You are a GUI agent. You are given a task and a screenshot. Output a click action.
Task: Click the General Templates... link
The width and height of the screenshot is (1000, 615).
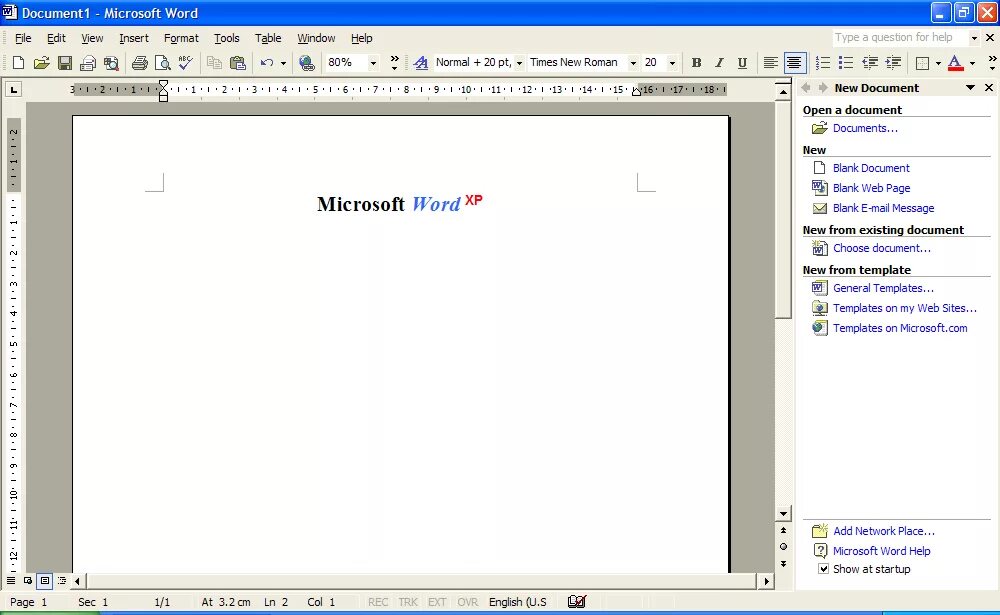(x=883, y=288)
